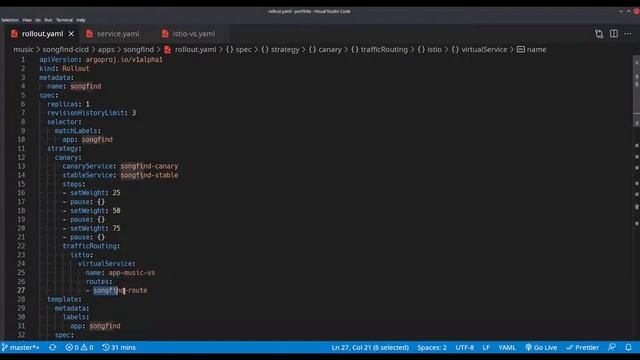Click the rollout.yaml breadcrumb
Screen dimensions: 640x360
click(x=190, y=49)
